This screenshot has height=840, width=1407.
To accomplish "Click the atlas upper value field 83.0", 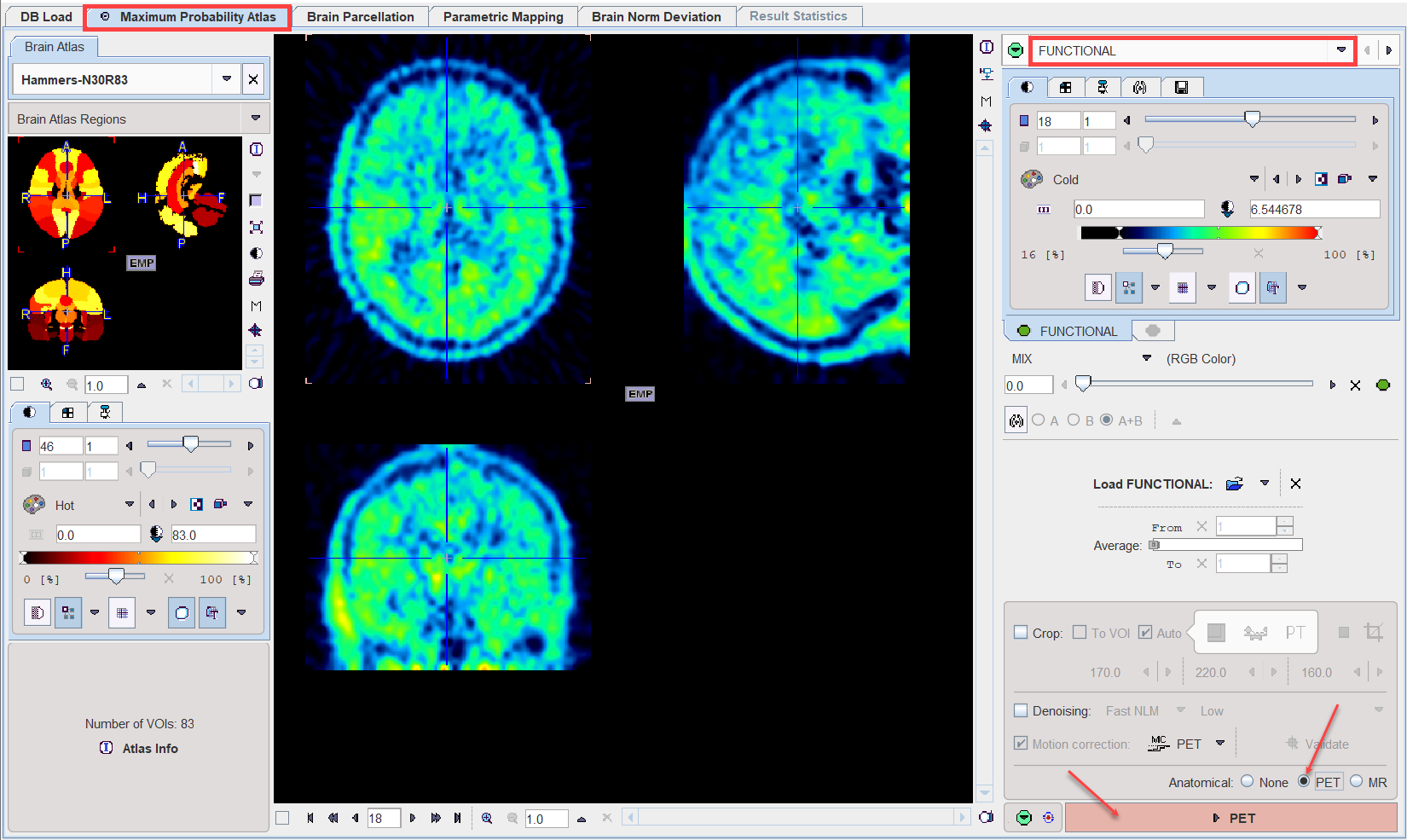I will coord(213,535).
